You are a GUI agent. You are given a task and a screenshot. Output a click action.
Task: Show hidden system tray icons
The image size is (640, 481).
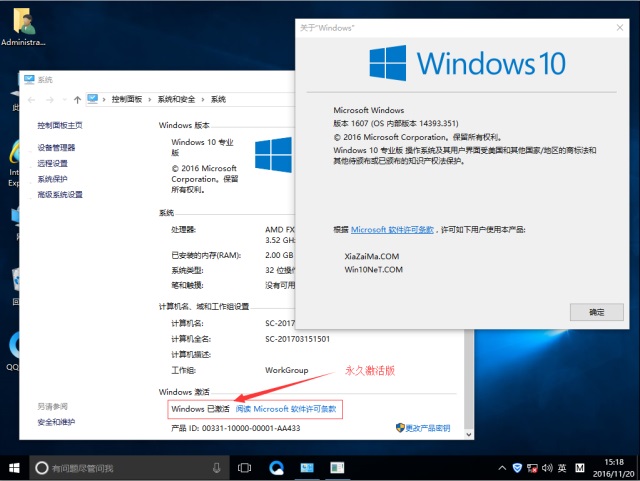click(x=500, y=468)
